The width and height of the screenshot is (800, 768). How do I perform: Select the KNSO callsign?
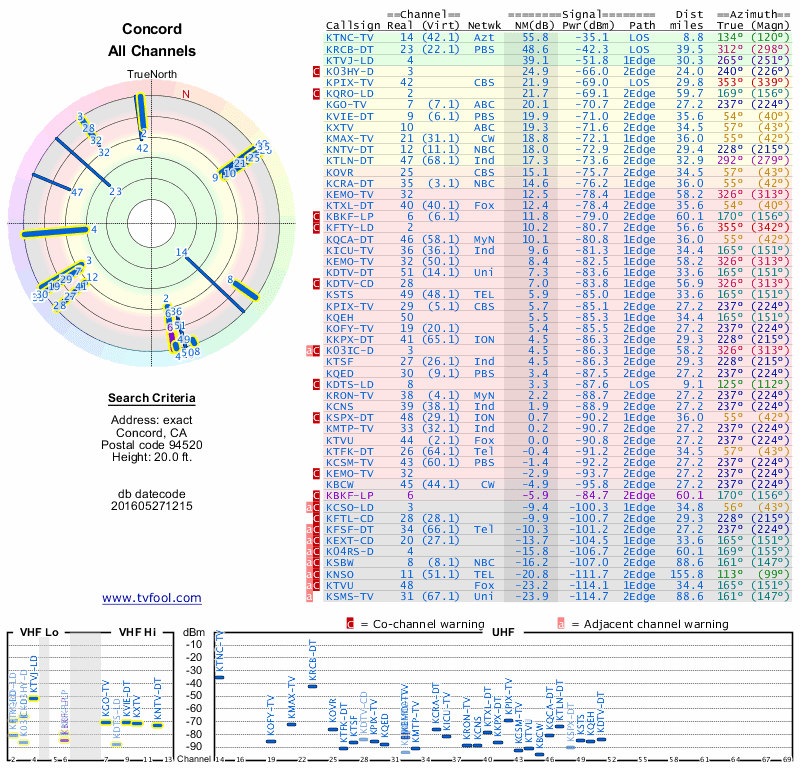click(x=340, y=575)
